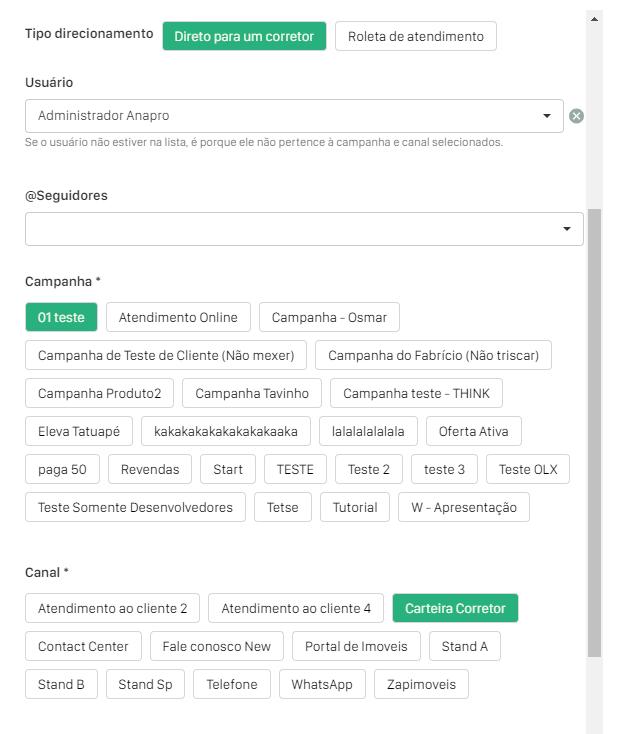Pick the Zapimoveis channel
Image resolution: width=624 pixels, height=734 pixels.
(421, 684)
